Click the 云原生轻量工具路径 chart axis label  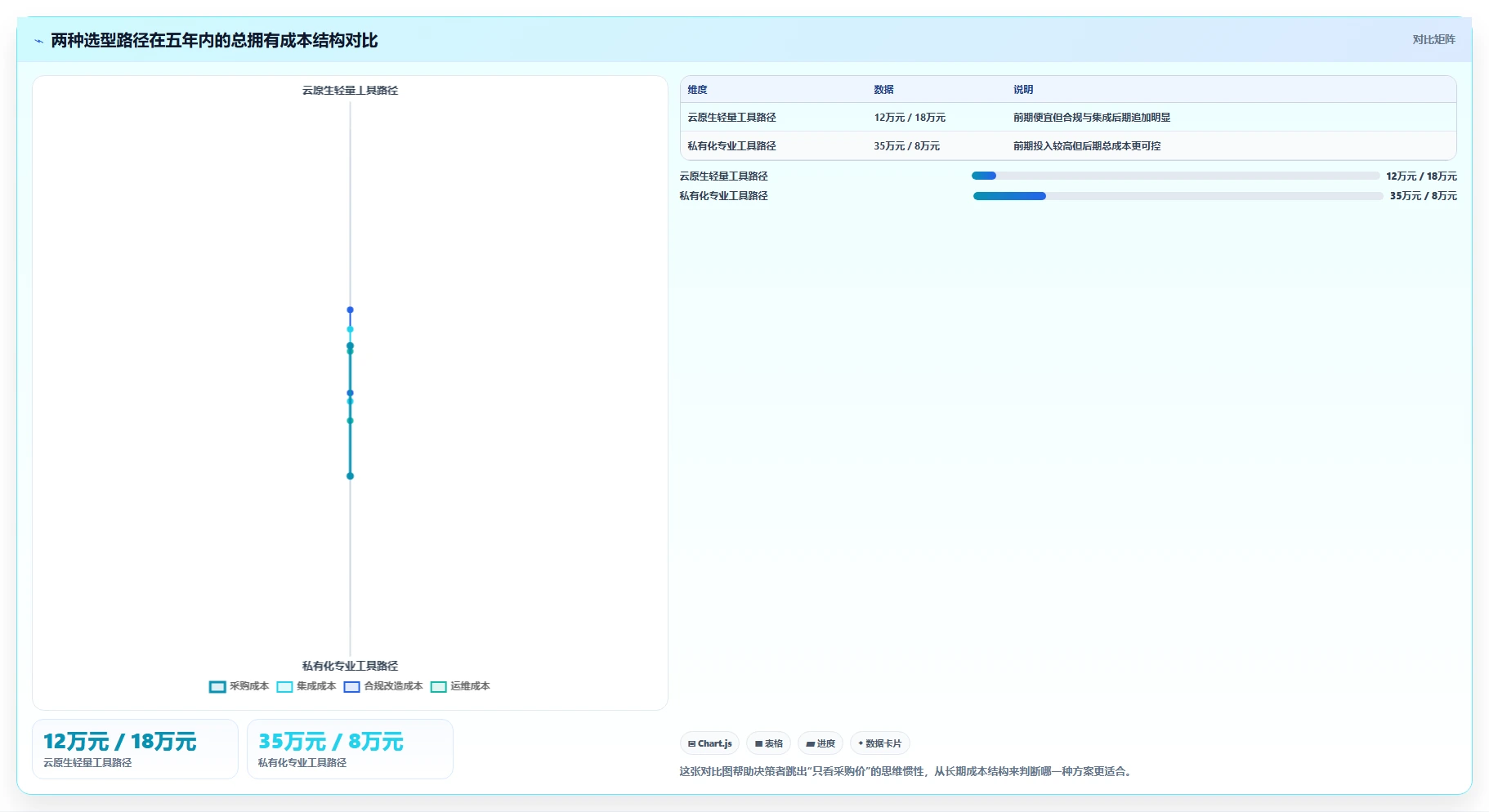[350, 91]
